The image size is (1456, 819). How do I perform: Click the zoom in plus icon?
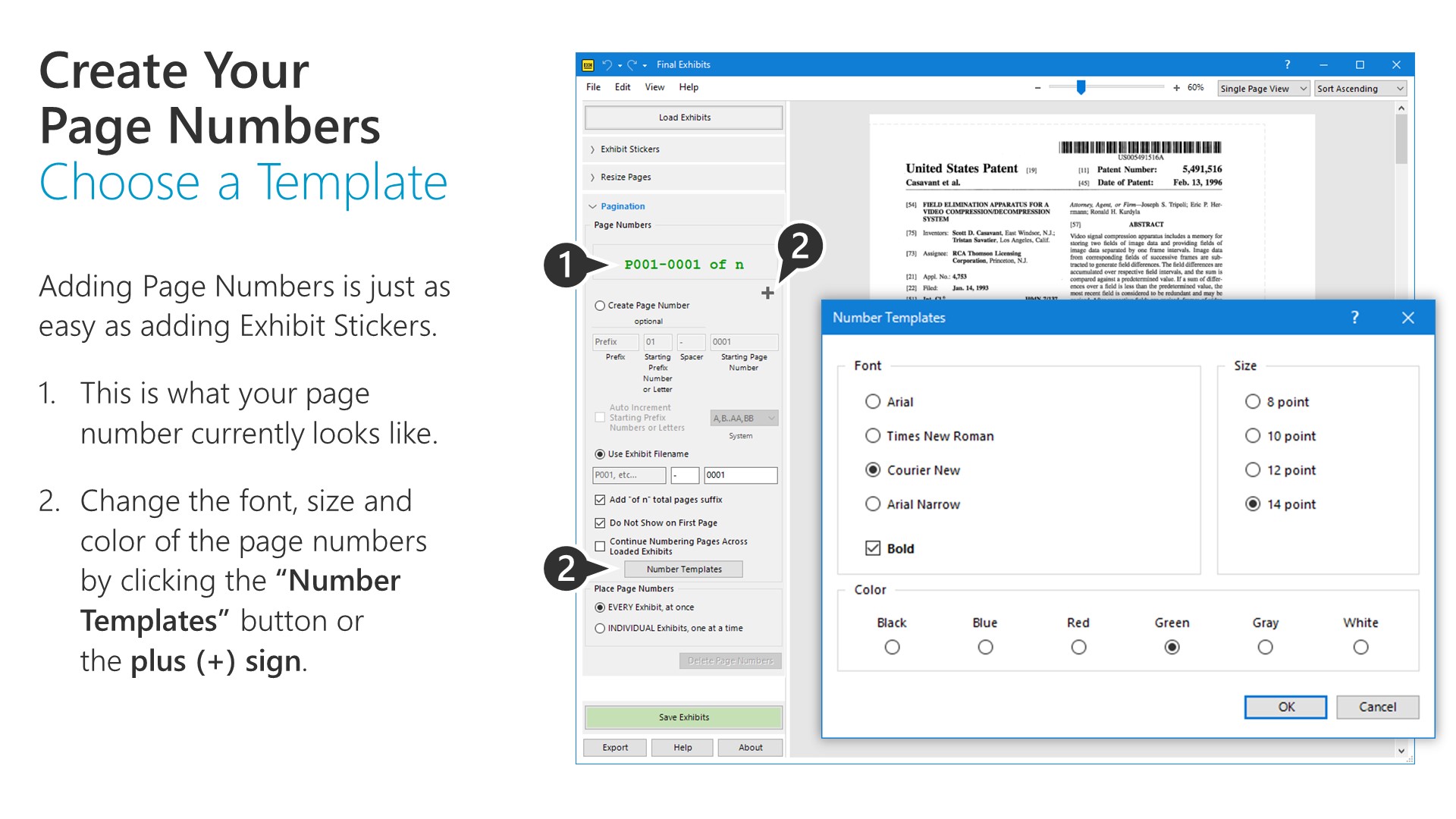click(x=1176, y=88)
